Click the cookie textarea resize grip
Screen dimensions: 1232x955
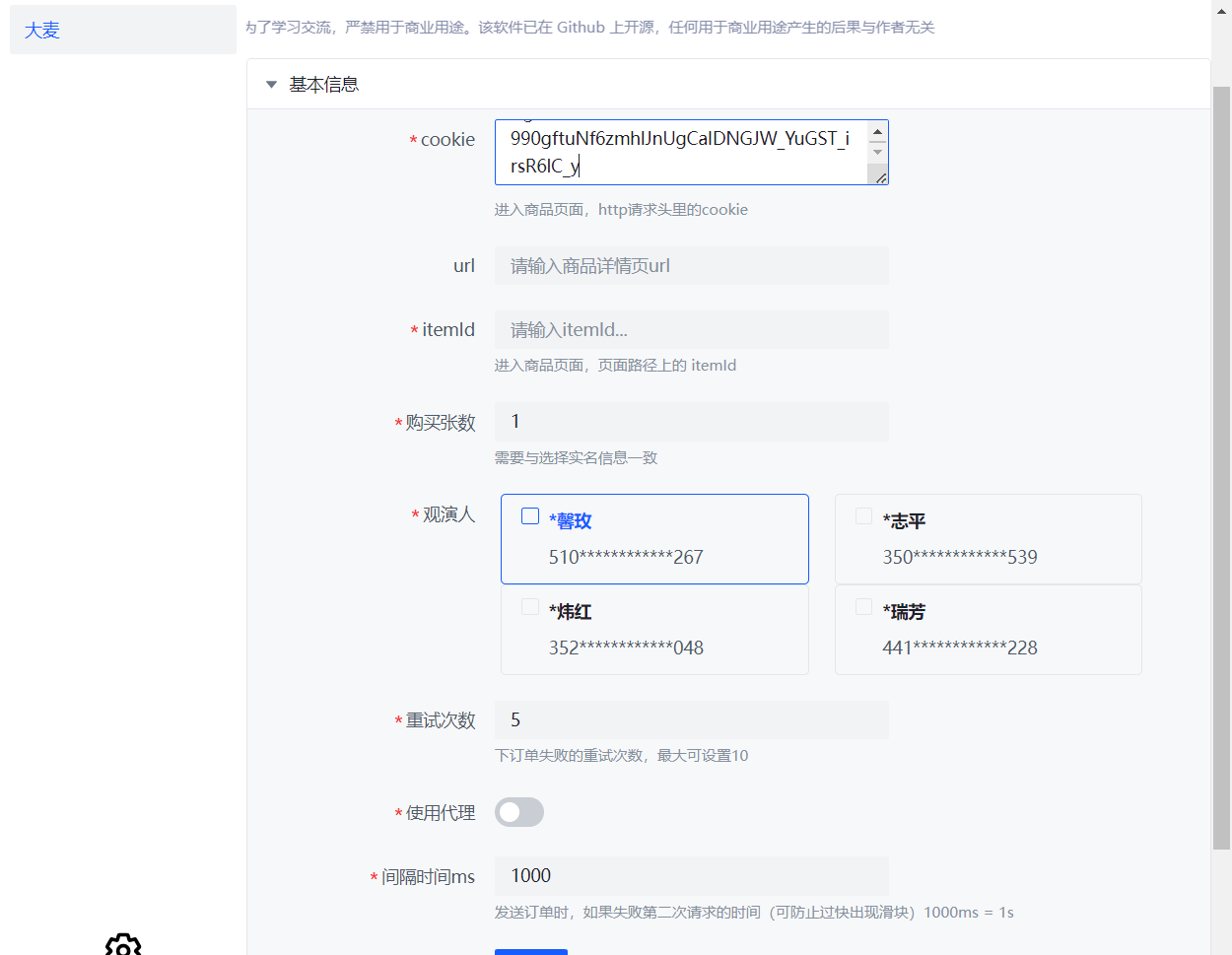(x=880, y=177)
